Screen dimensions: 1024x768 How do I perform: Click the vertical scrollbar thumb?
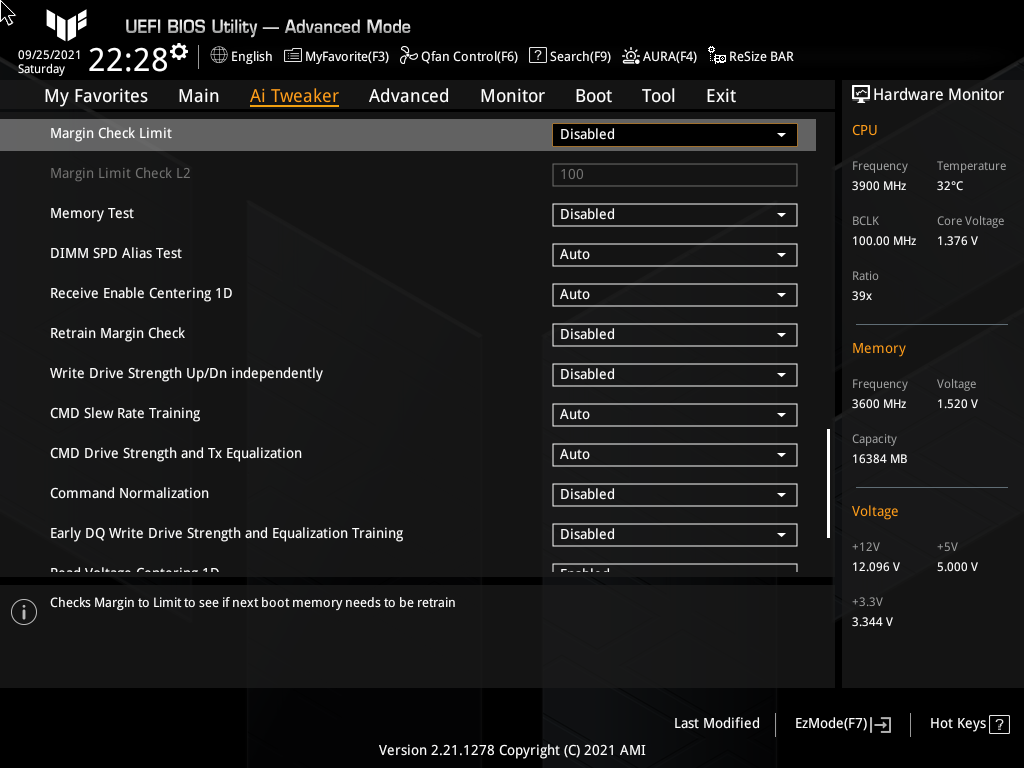pyautogui.click(x=828, y=483)
